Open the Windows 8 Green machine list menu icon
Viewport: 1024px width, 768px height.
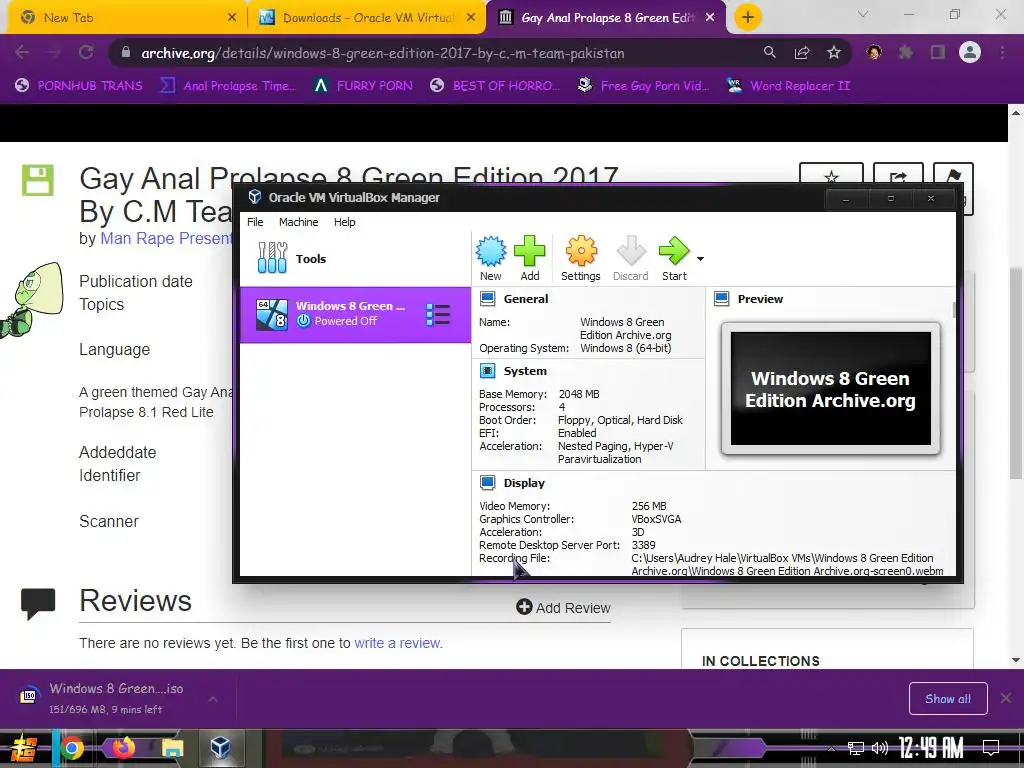(x=438, y=314)
